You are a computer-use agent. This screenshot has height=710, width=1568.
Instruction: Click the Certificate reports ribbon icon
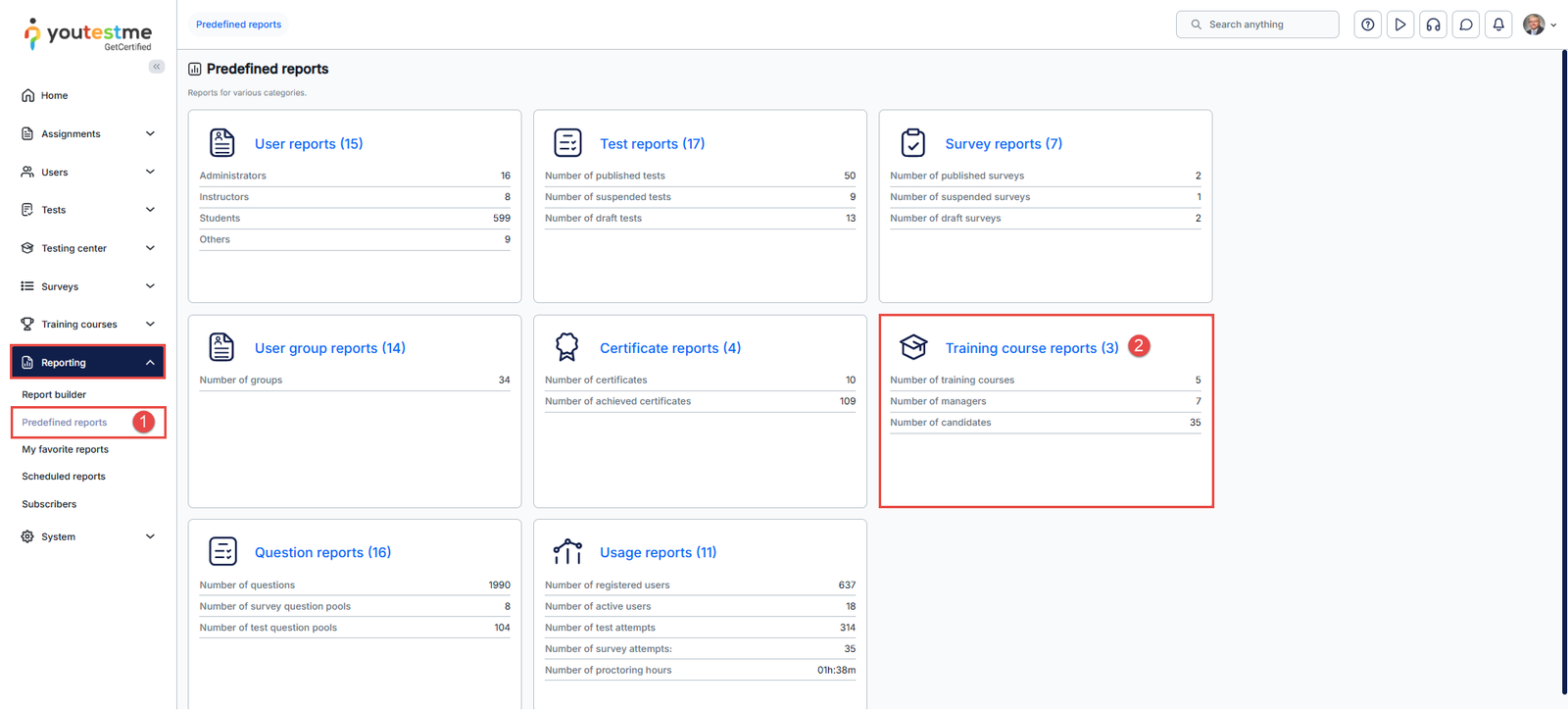[x=567, y=347]
